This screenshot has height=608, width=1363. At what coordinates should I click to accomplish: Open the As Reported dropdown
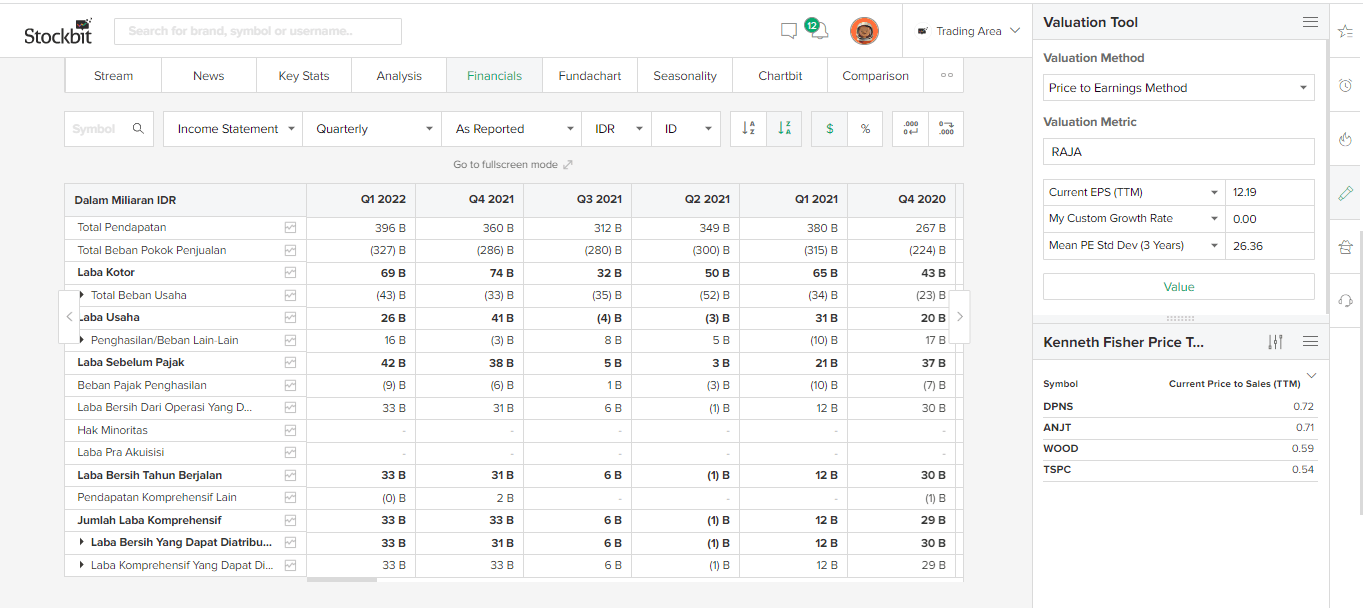pos(512,129)
